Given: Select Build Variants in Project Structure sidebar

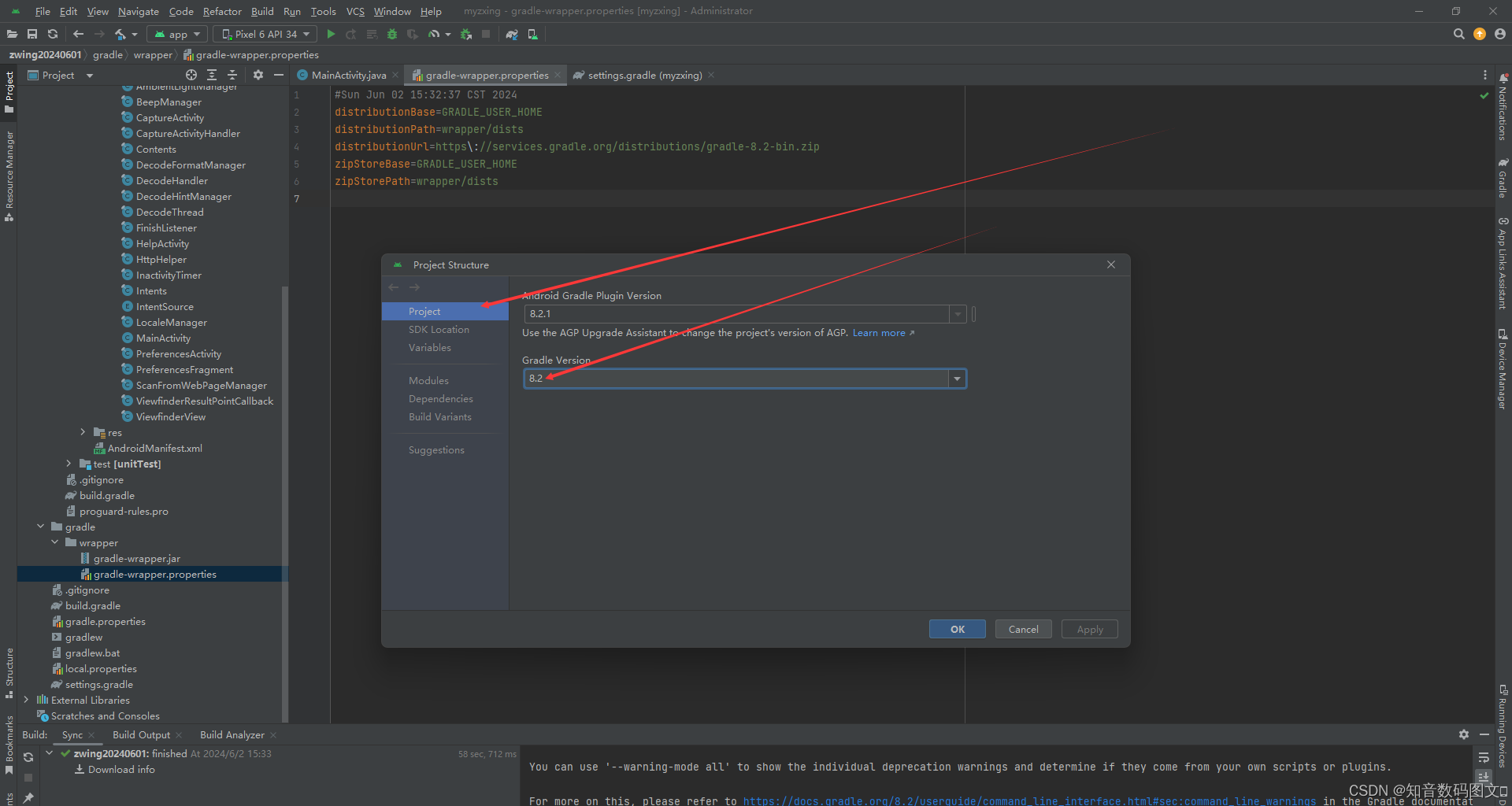Looking at the screenshot, I should (x=440, y=417).
